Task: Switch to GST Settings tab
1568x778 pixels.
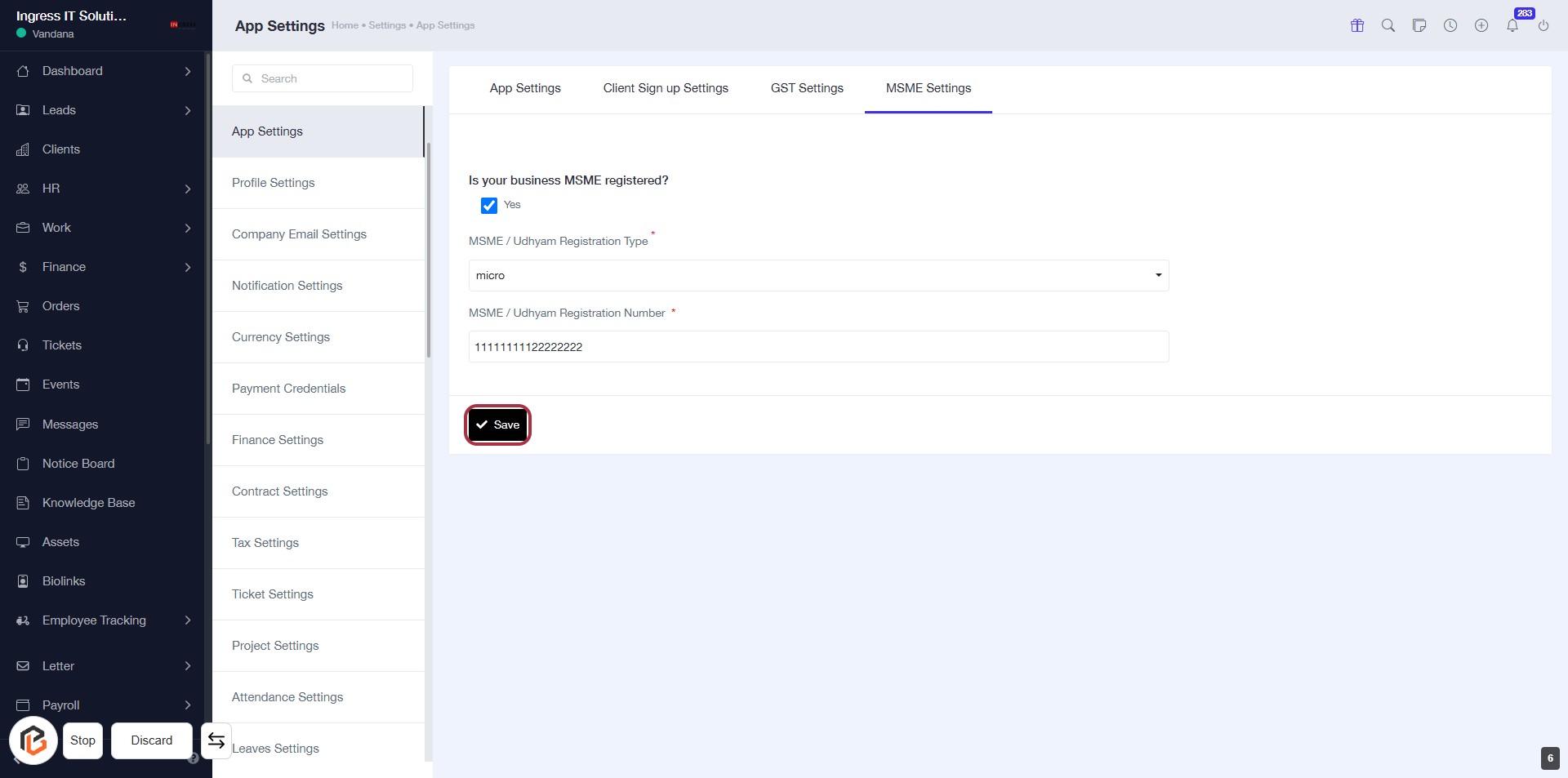Action: click(807, 88)
